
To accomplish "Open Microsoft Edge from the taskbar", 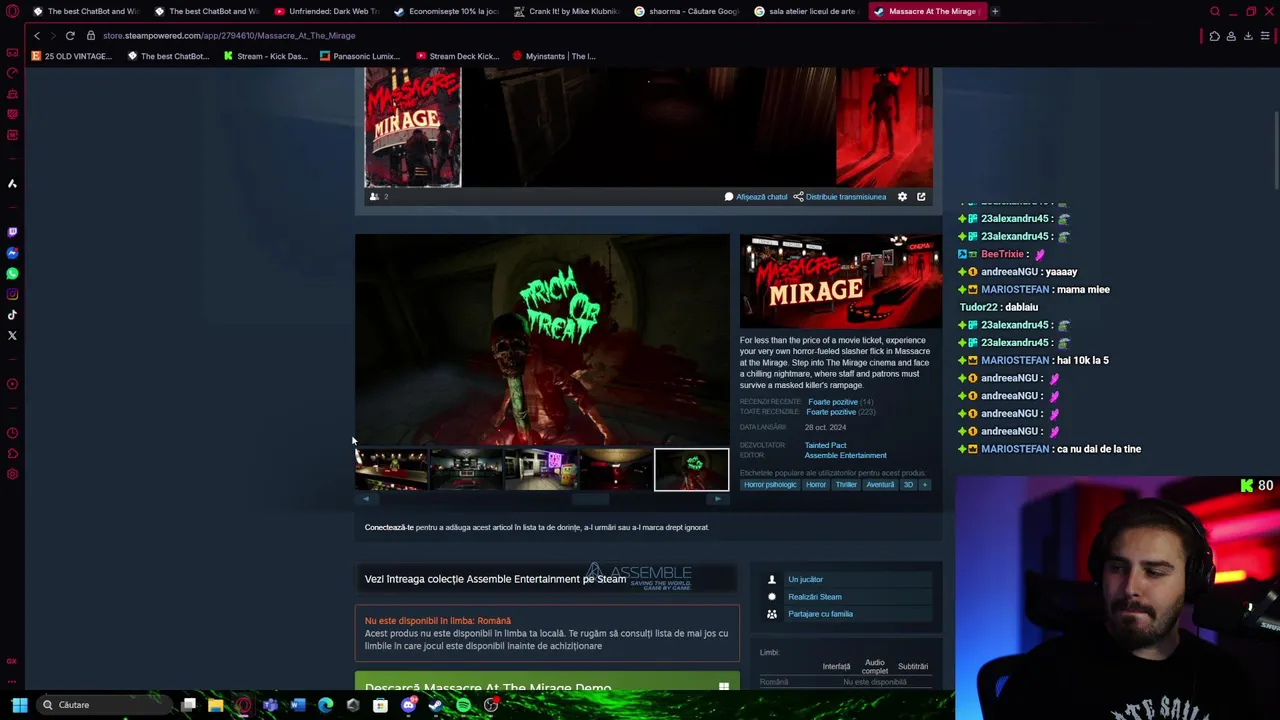I will click(x=325, y=705).
